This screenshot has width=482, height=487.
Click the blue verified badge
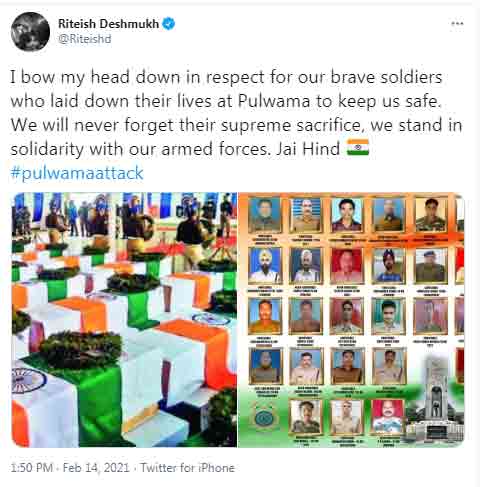[x=169, y=24]
